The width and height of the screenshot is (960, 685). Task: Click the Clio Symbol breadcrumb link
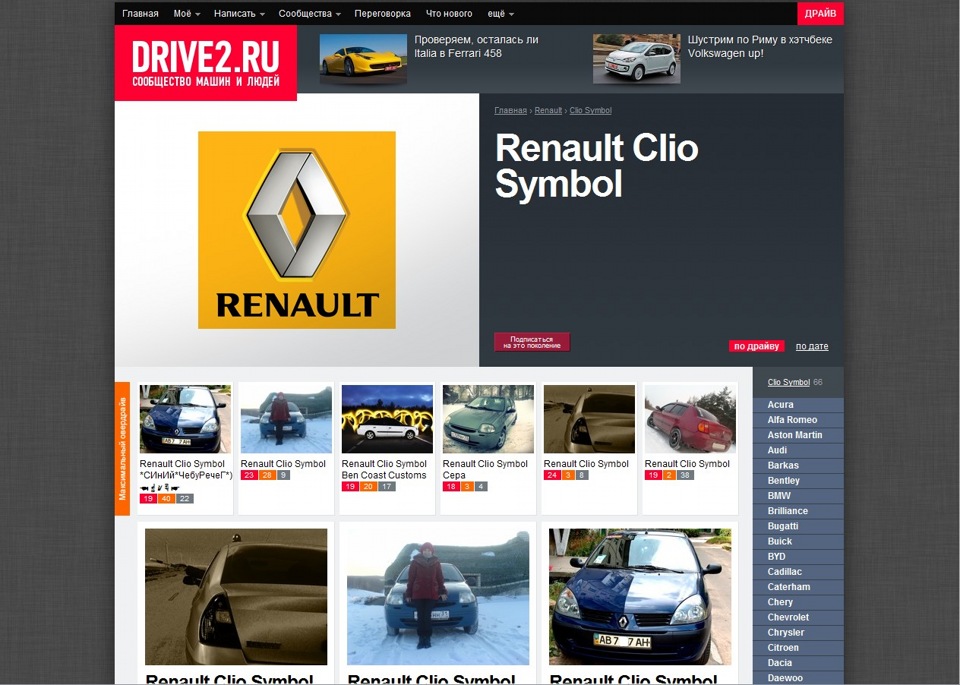click(590, 111)
